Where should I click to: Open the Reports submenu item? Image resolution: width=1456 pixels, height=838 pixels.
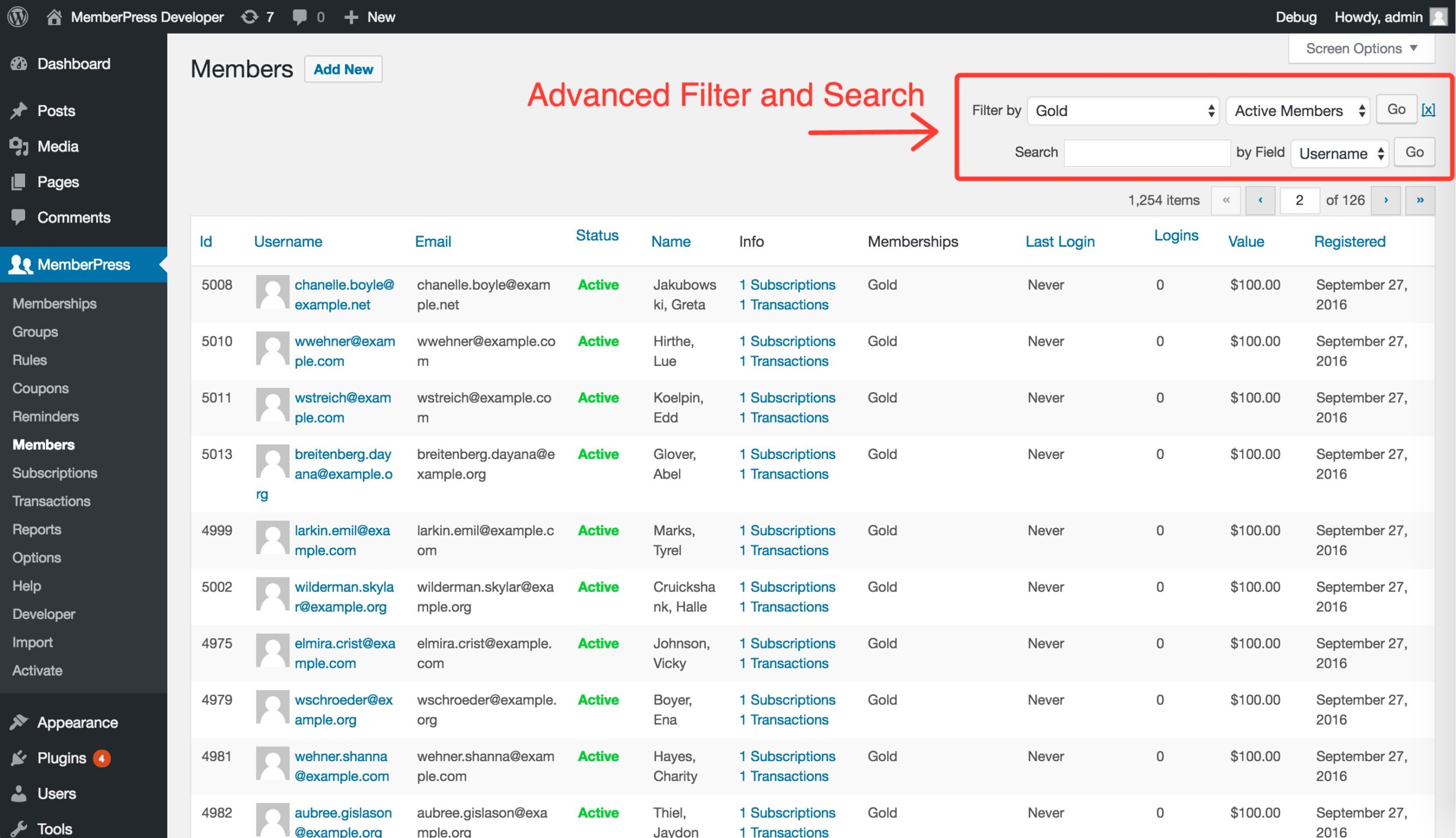[37, 529]
